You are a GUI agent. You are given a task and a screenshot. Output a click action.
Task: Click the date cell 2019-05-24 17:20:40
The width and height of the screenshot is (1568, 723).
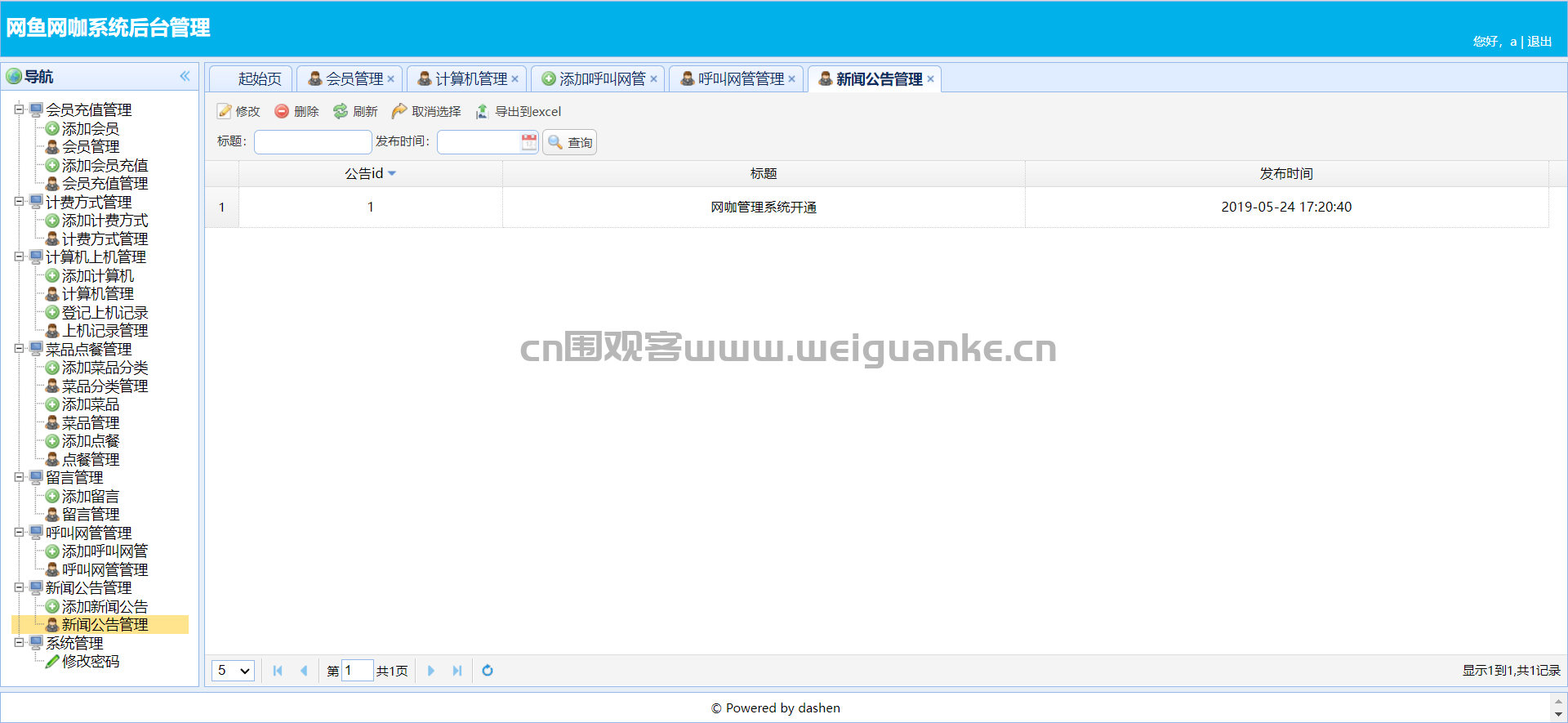pos(1286,207)
